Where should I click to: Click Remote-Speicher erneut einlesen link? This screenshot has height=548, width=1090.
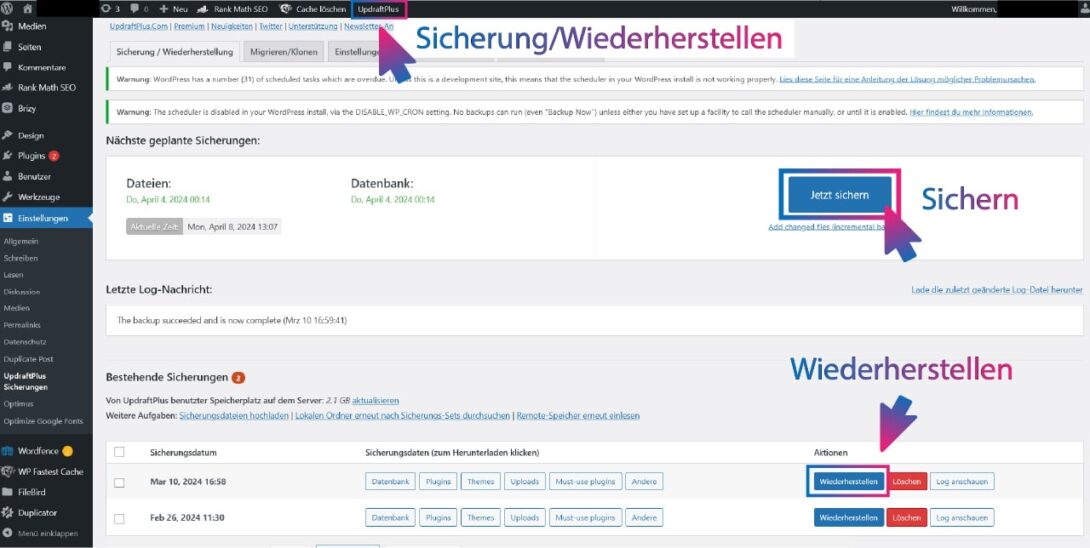pyautogui.click(x=578, y=416)
